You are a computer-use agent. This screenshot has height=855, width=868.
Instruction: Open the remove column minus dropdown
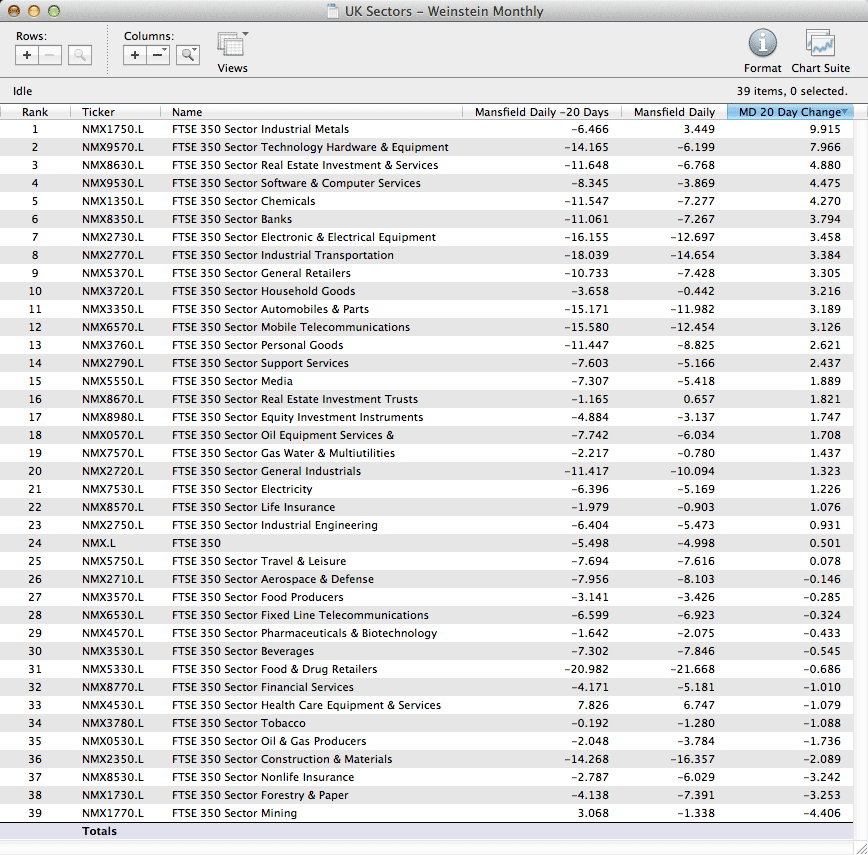159,56
